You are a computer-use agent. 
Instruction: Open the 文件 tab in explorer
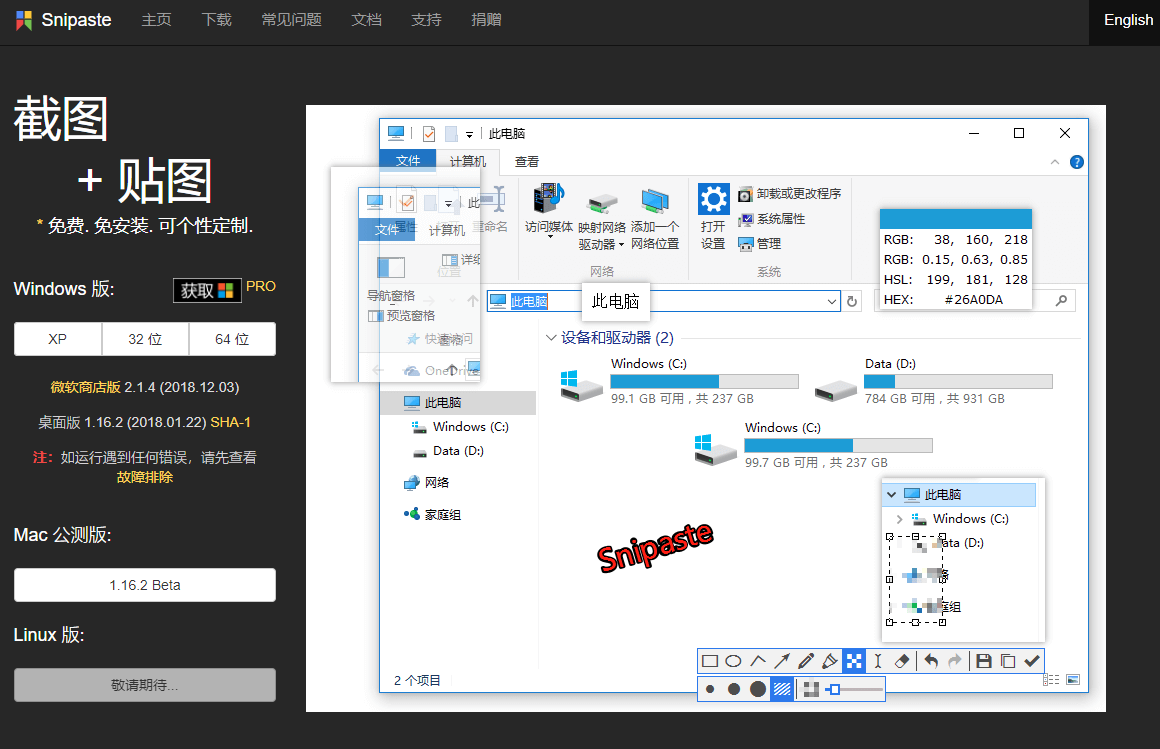[408, 161]
